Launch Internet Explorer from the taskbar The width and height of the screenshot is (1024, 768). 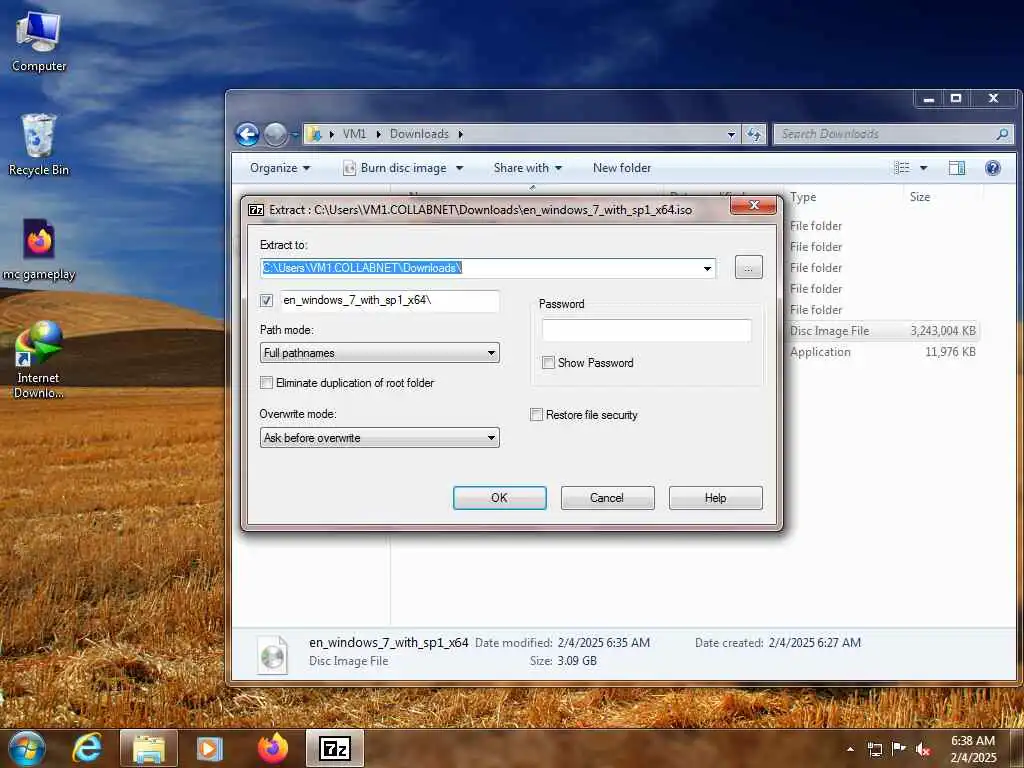[x=88, y=748]
